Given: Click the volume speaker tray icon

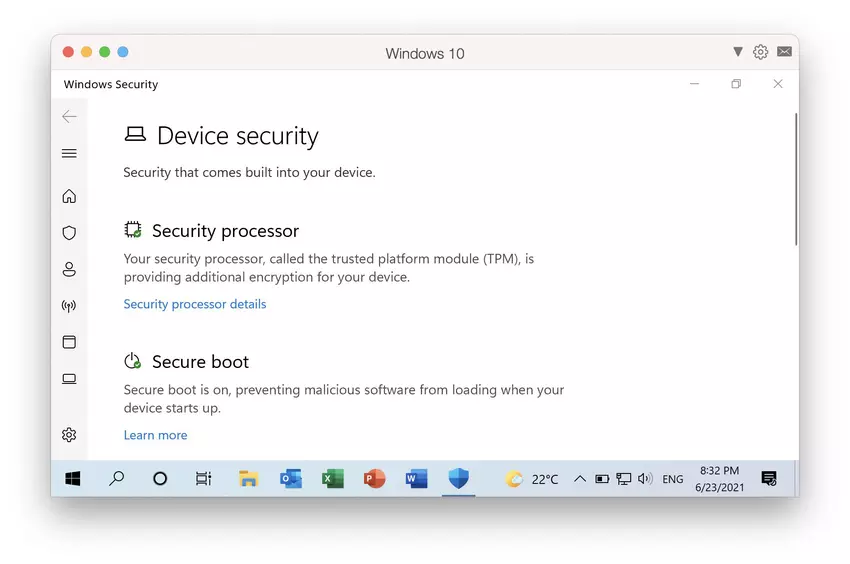Looking at the screenshot, I should point(645,479).
